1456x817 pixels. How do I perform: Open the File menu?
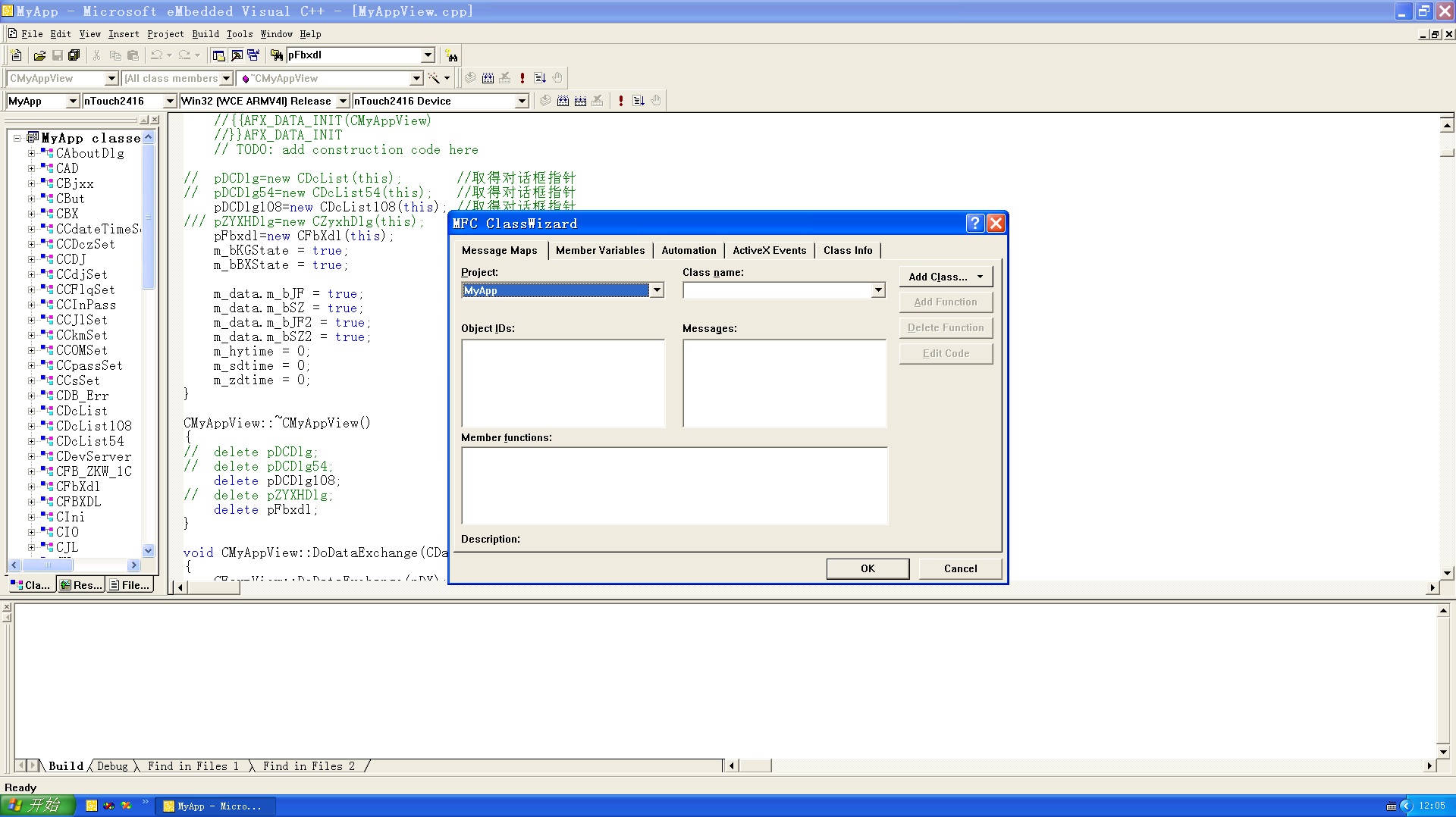(32, 34)
